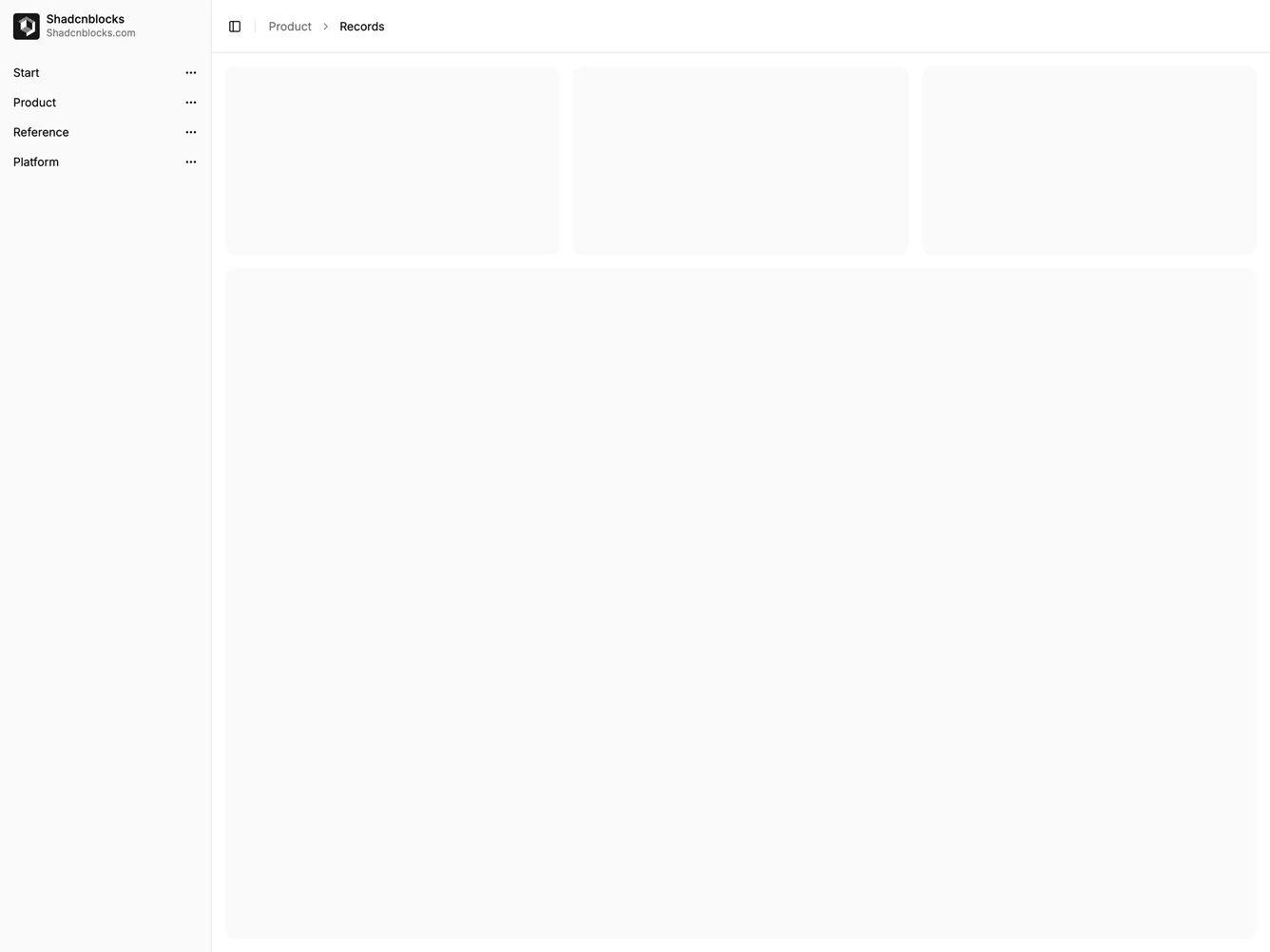Click the Shadcnblocks.com subtitle text

click(x=91, y=33)
